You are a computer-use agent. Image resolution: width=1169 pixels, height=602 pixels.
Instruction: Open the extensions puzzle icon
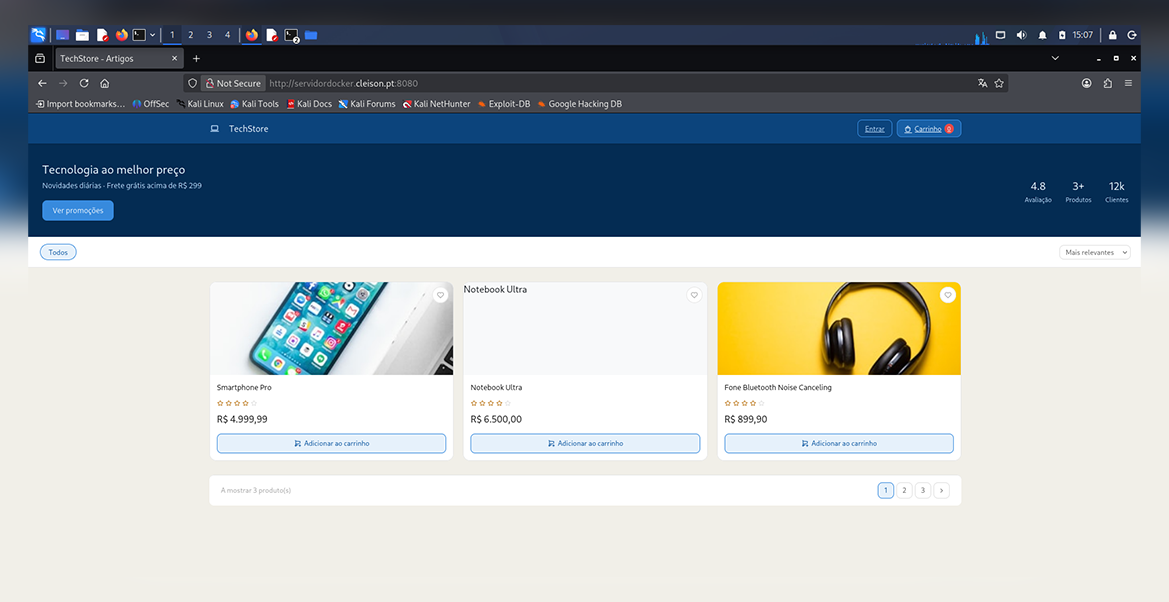click(1107, 84)
